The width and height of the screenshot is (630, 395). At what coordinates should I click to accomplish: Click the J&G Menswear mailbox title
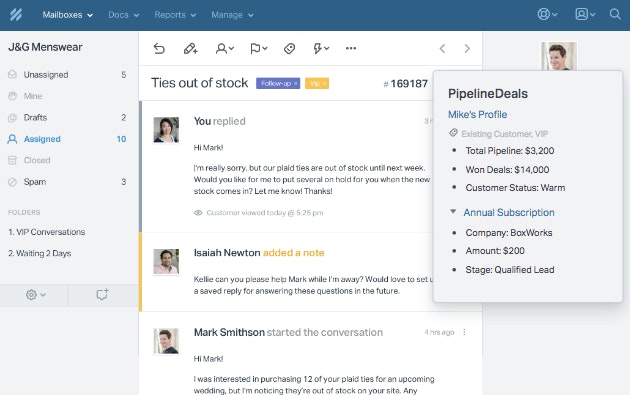[45, 47]
